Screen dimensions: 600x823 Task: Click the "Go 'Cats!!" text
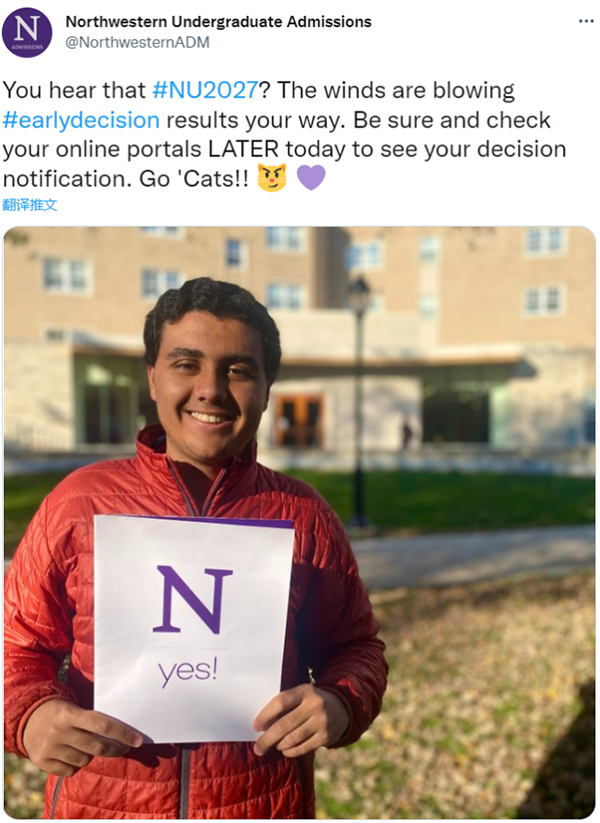194,179
